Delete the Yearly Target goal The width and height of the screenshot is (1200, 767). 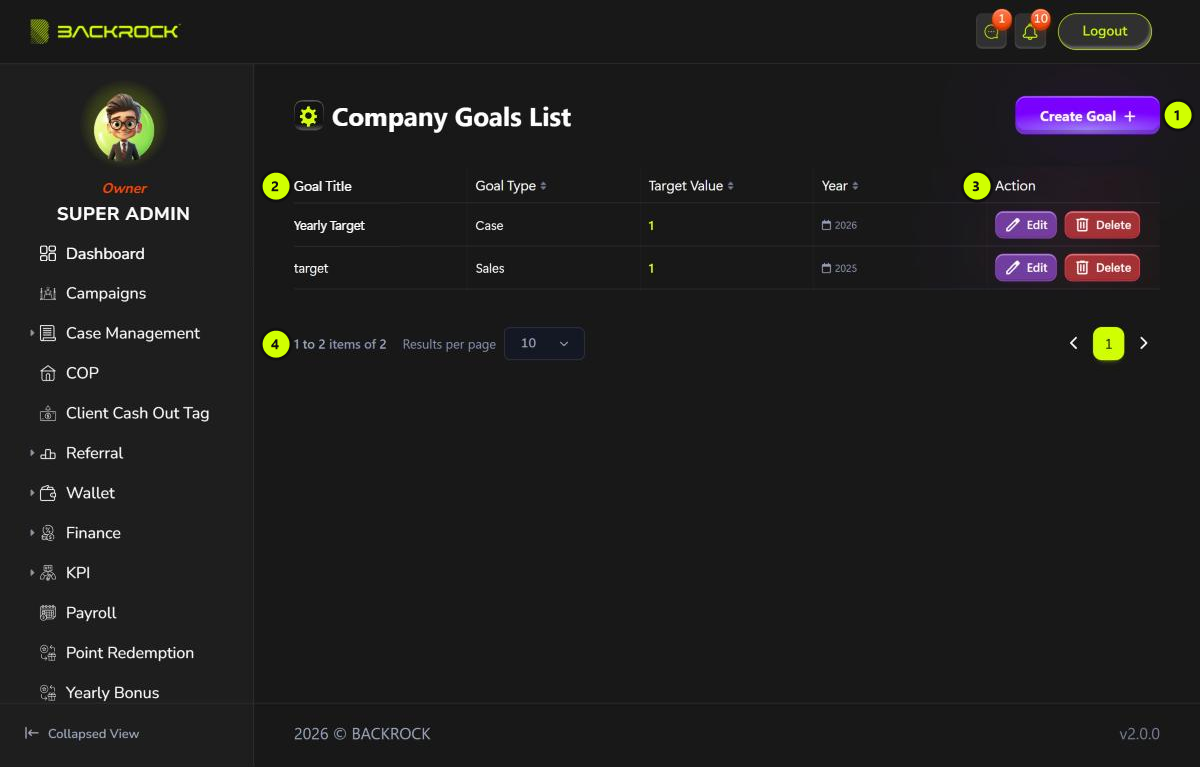1102,225
